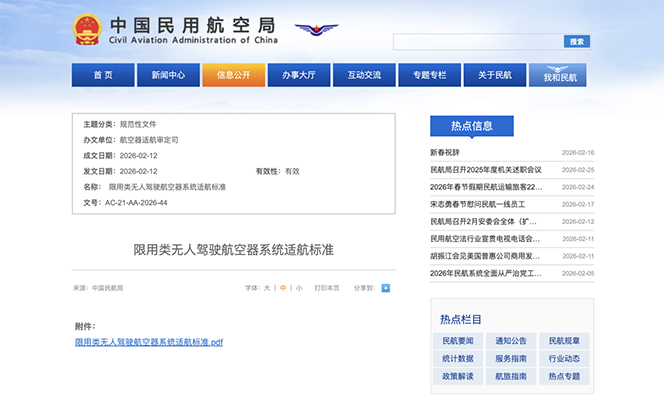Open the 热点专题 hot column

pyautogui.click(x=564, y=376)
